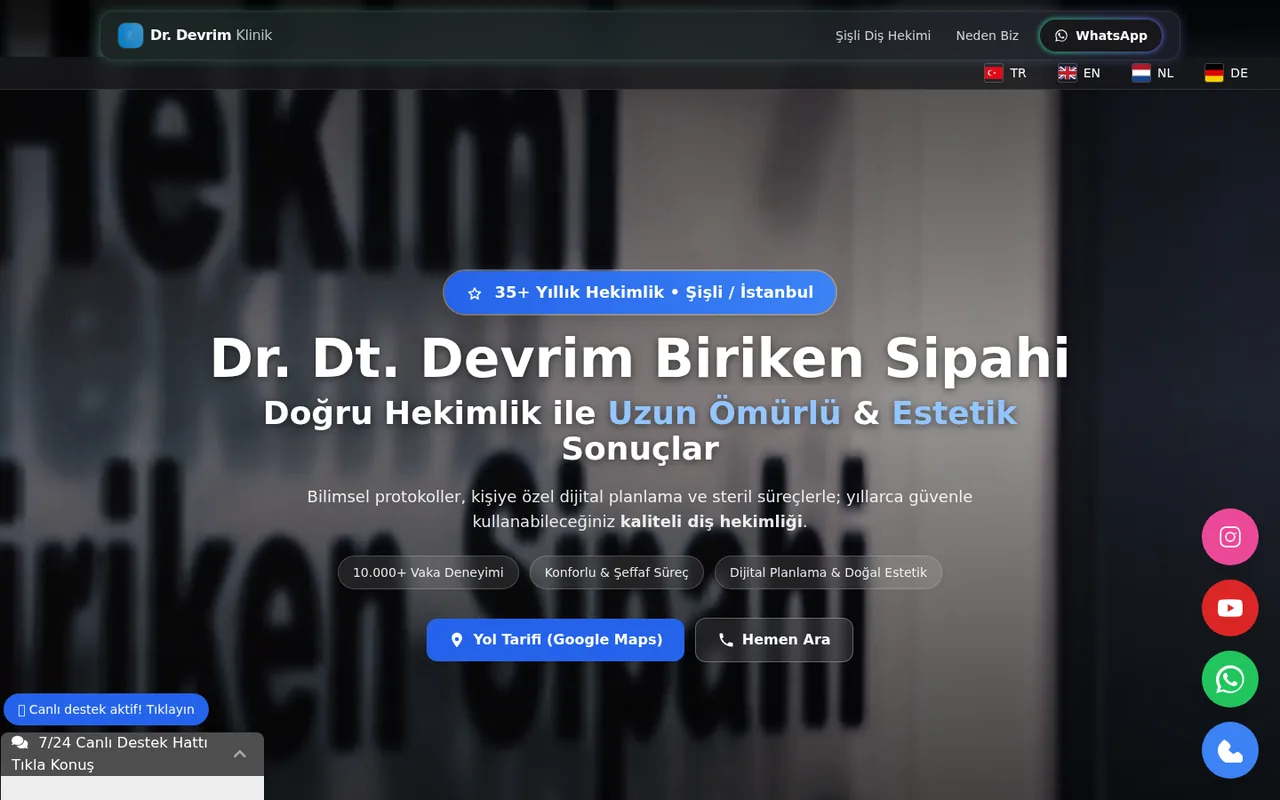
Task: Switch language to English EN flag
Action: pyautogui.click(x=1079, y=73)
